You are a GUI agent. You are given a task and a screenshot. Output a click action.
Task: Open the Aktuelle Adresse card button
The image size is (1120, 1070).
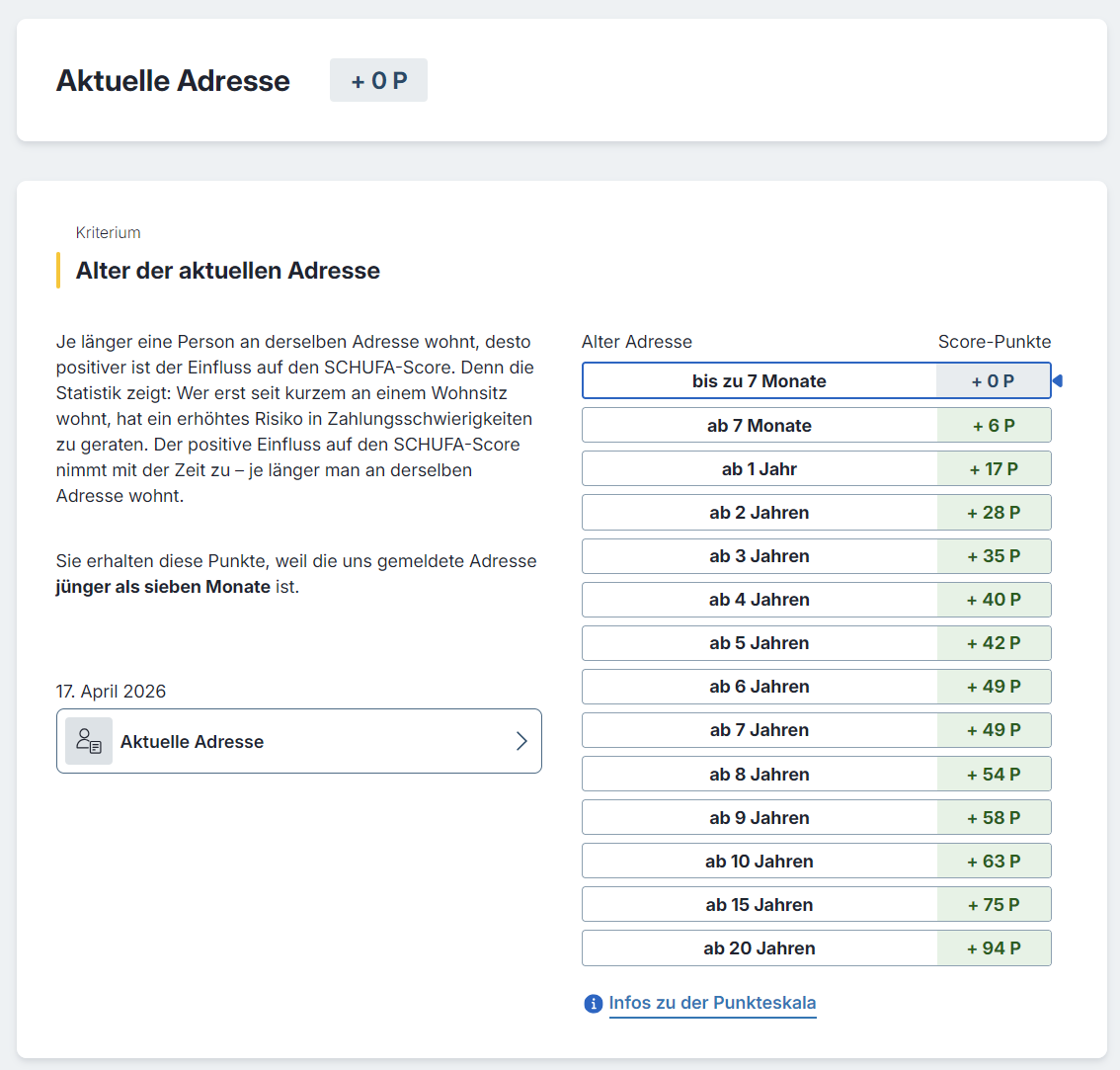[298, 741]
